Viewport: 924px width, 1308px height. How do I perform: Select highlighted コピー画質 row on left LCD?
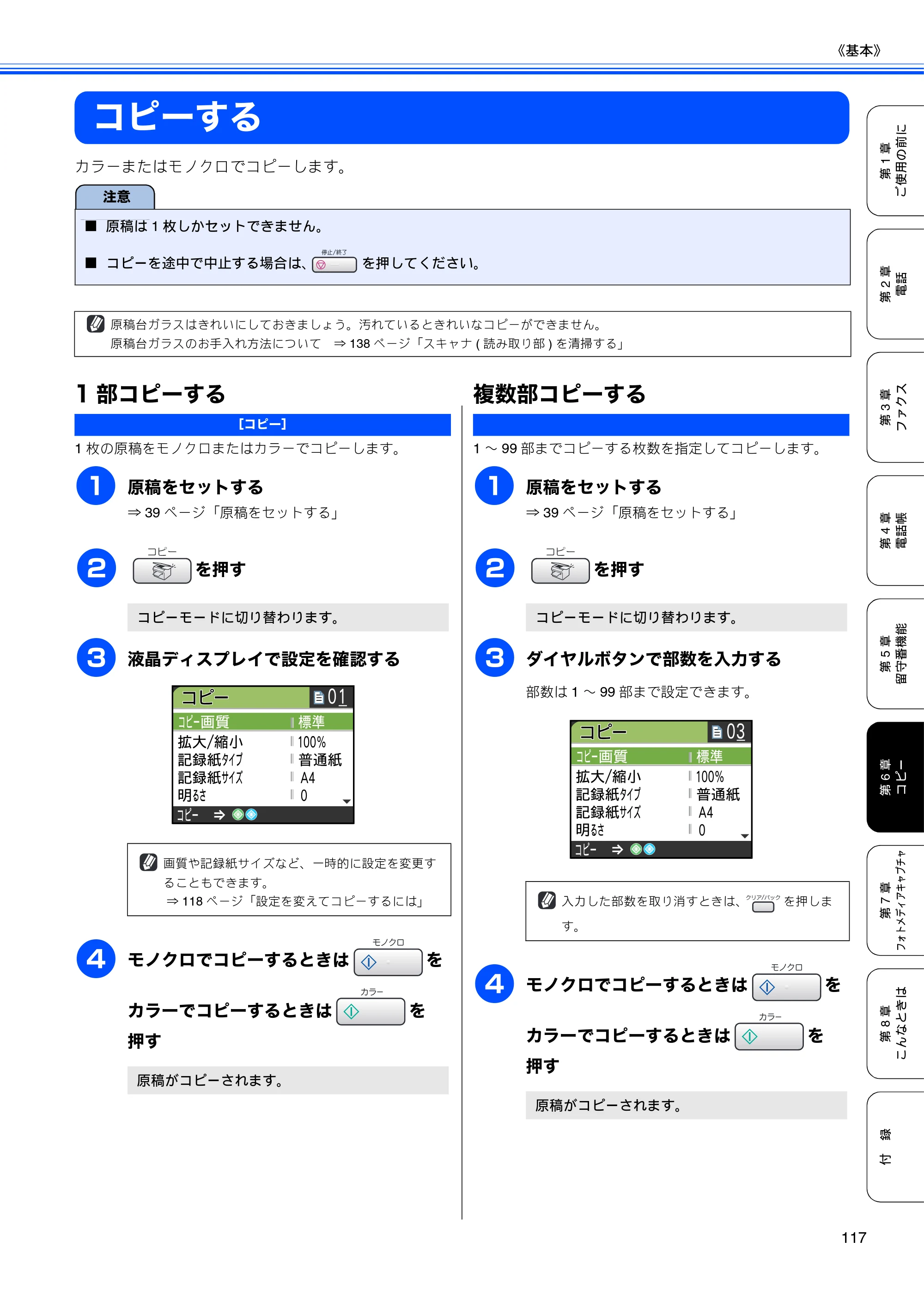pos(262,722)
